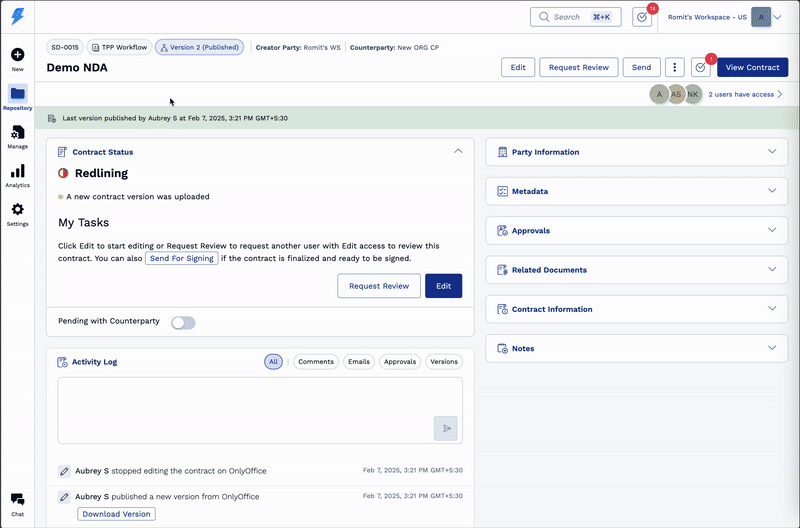Viewport: 800px width, 528px height.
Task: Click the Demo NDA title
Action: point(77,68)
